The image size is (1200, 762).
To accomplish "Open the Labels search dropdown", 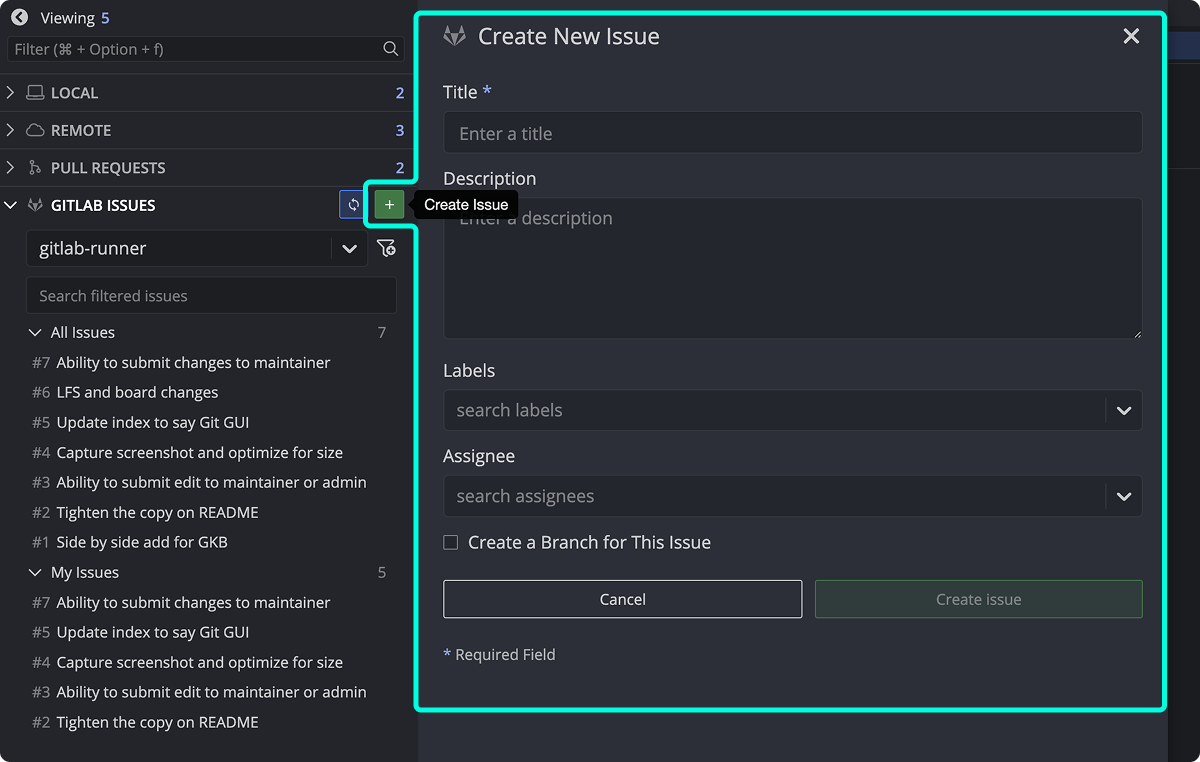I will tap(1122, 410).
